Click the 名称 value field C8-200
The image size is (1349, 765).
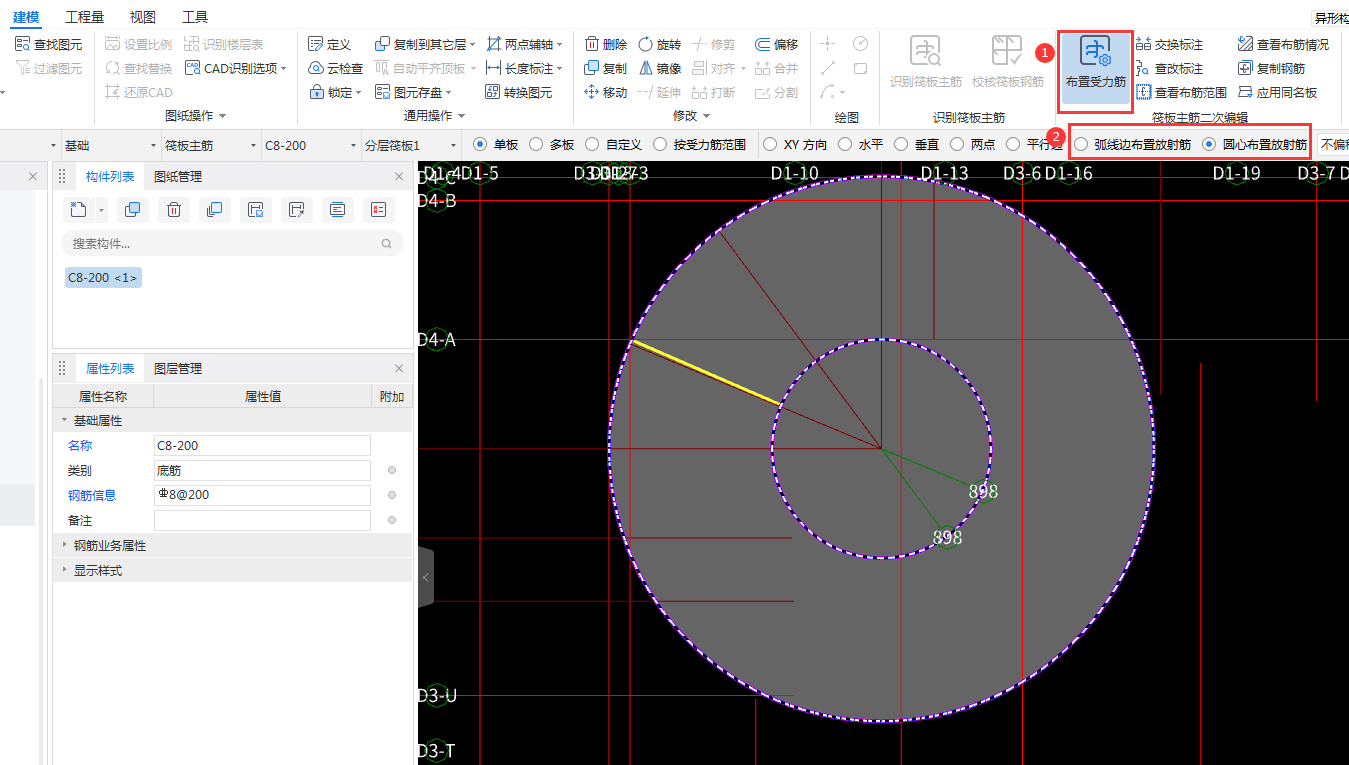tap(262, 445)
